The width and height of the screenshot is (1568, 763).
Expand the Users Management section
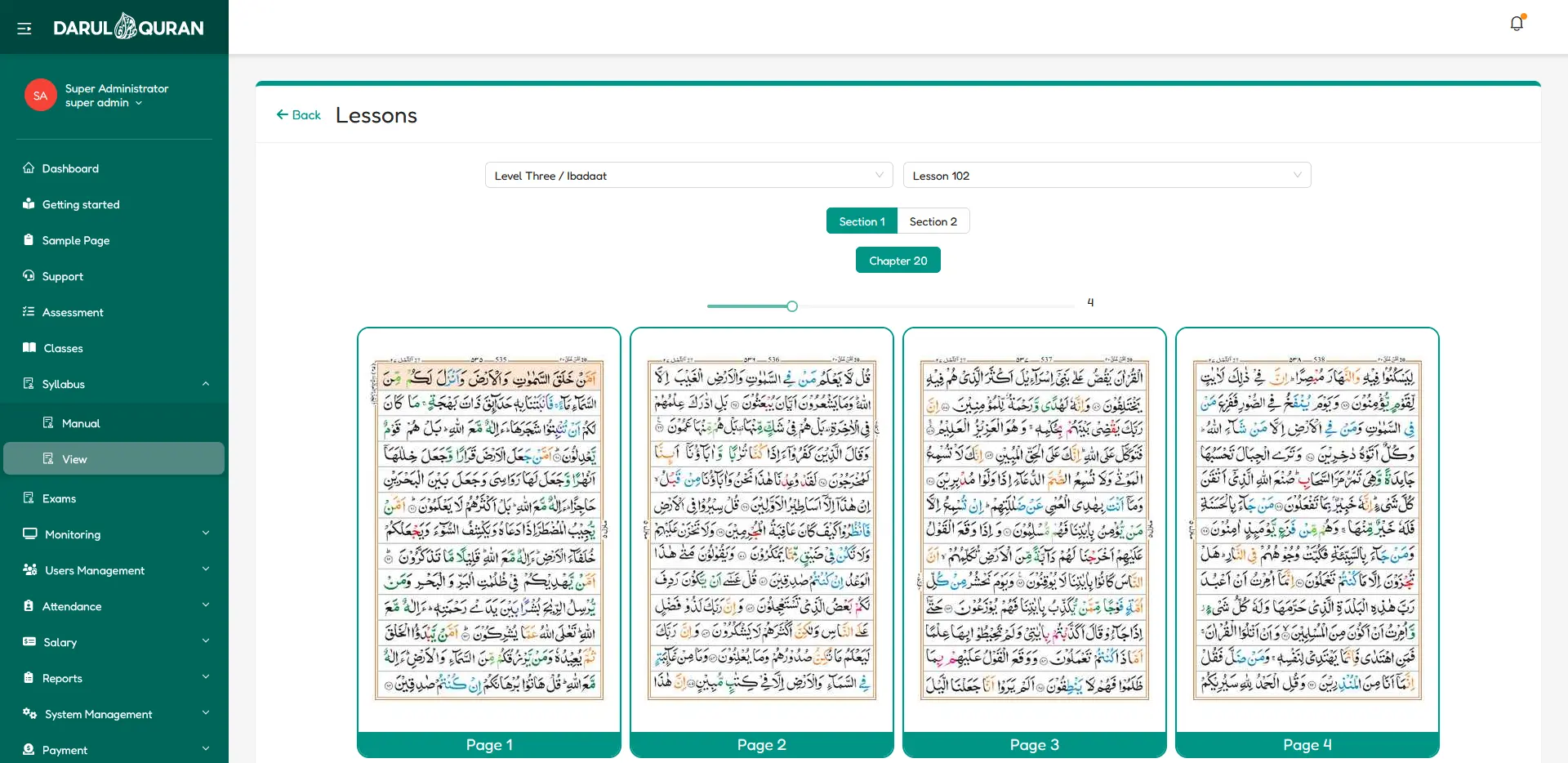click(205, 569)
